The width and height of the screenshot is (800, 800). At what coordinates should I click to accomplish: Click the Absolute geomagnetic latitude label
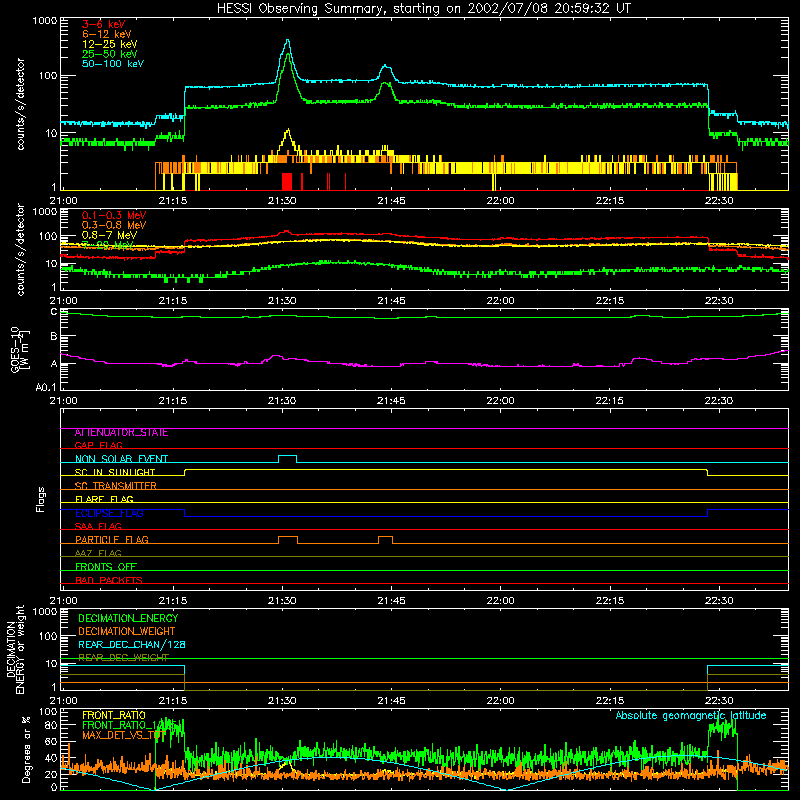coord(691,716)
